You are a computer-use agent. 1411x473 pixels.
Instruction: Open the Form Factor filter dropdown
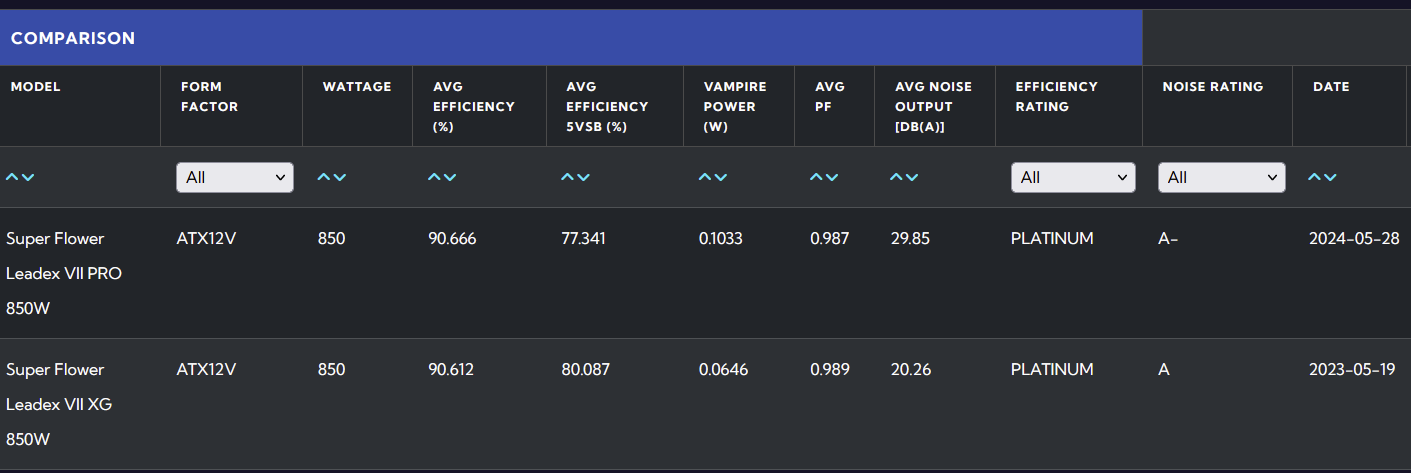[235, 177]
